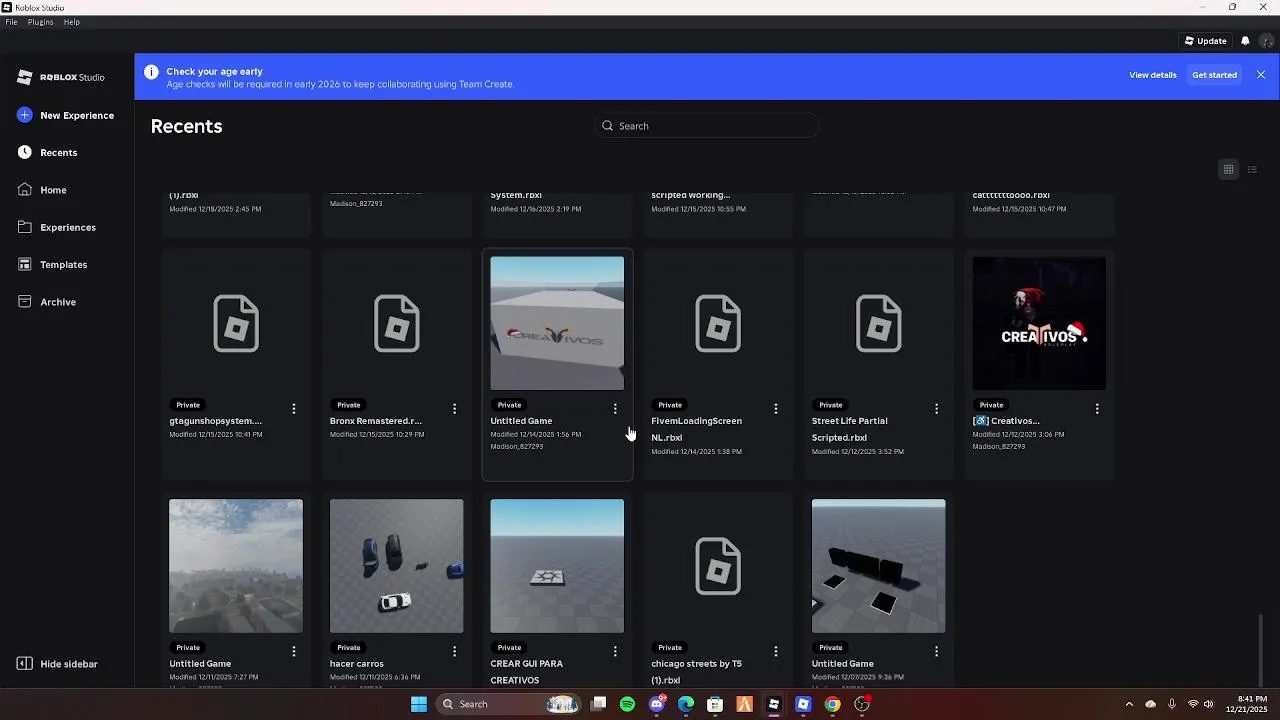Click the Update button
The height and width of the screenshot is (720, 1280).
coord(1205,41)
